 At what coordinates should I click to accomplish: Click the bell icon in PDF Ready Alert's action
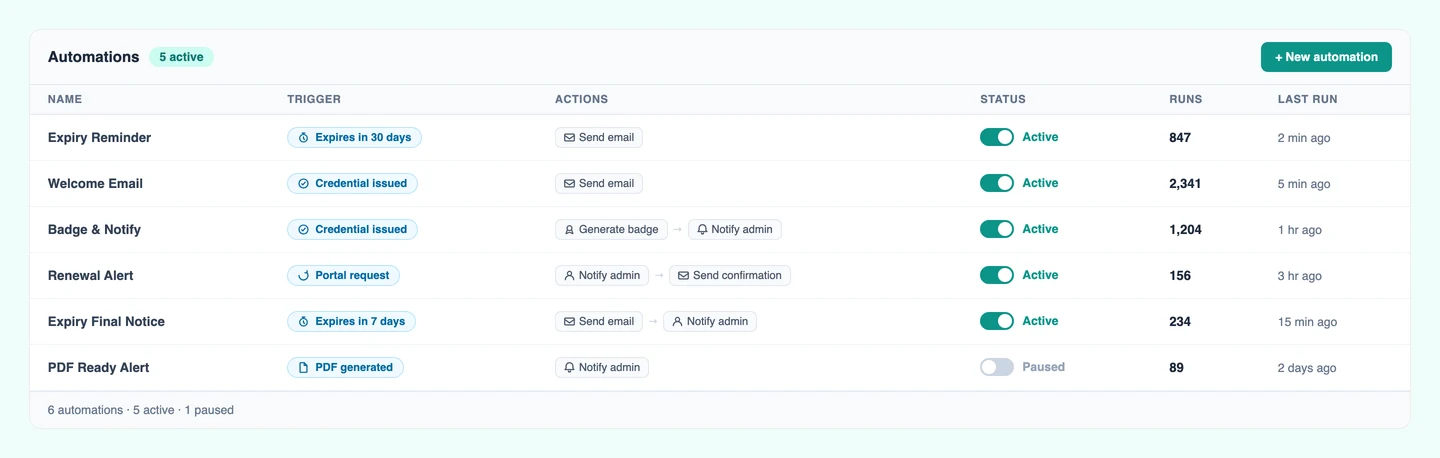(x=569, y=368)
